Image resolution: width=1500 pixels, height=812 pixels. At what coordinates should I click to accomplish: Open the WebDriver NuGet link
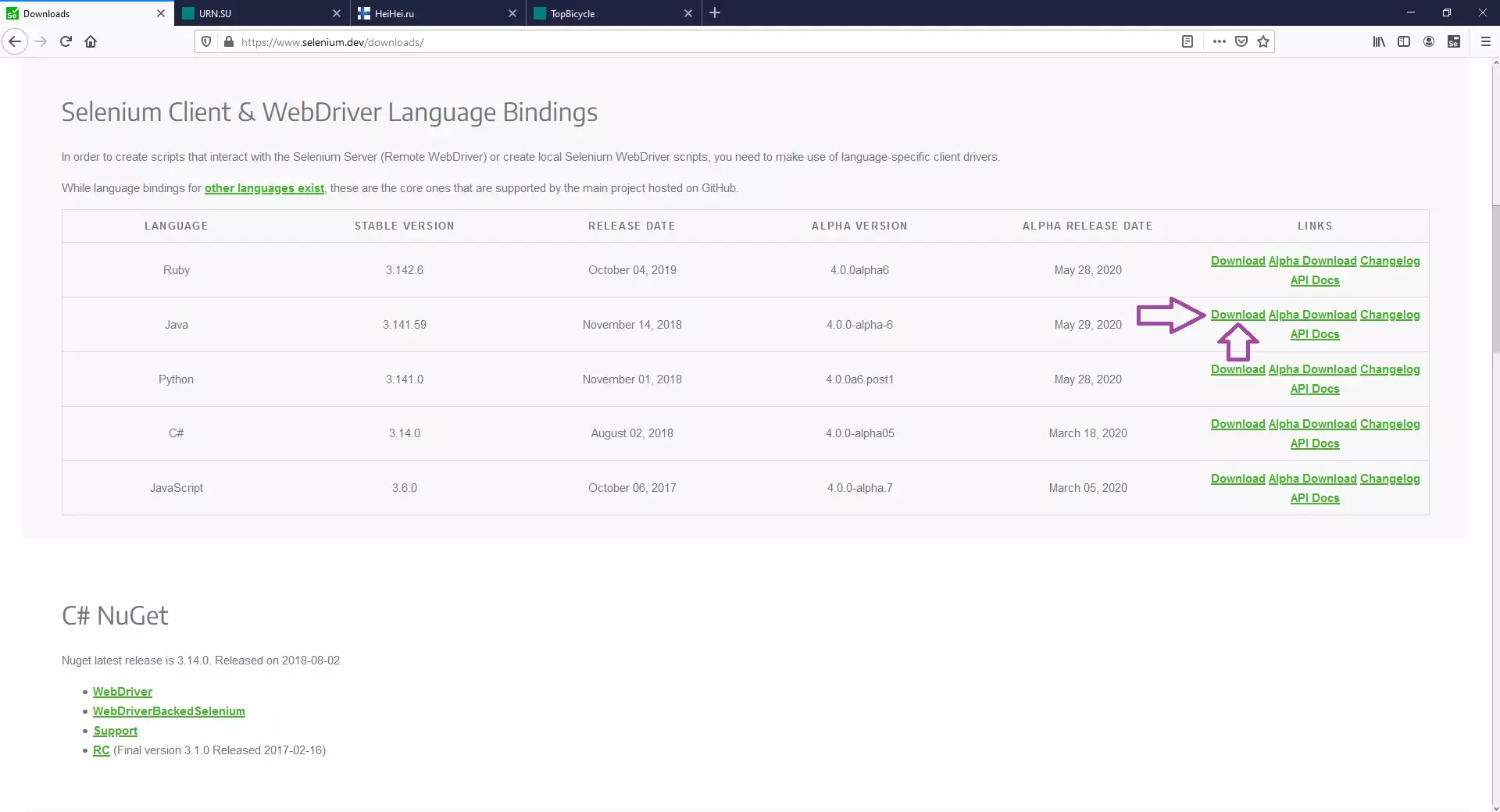tap(123, 692)
